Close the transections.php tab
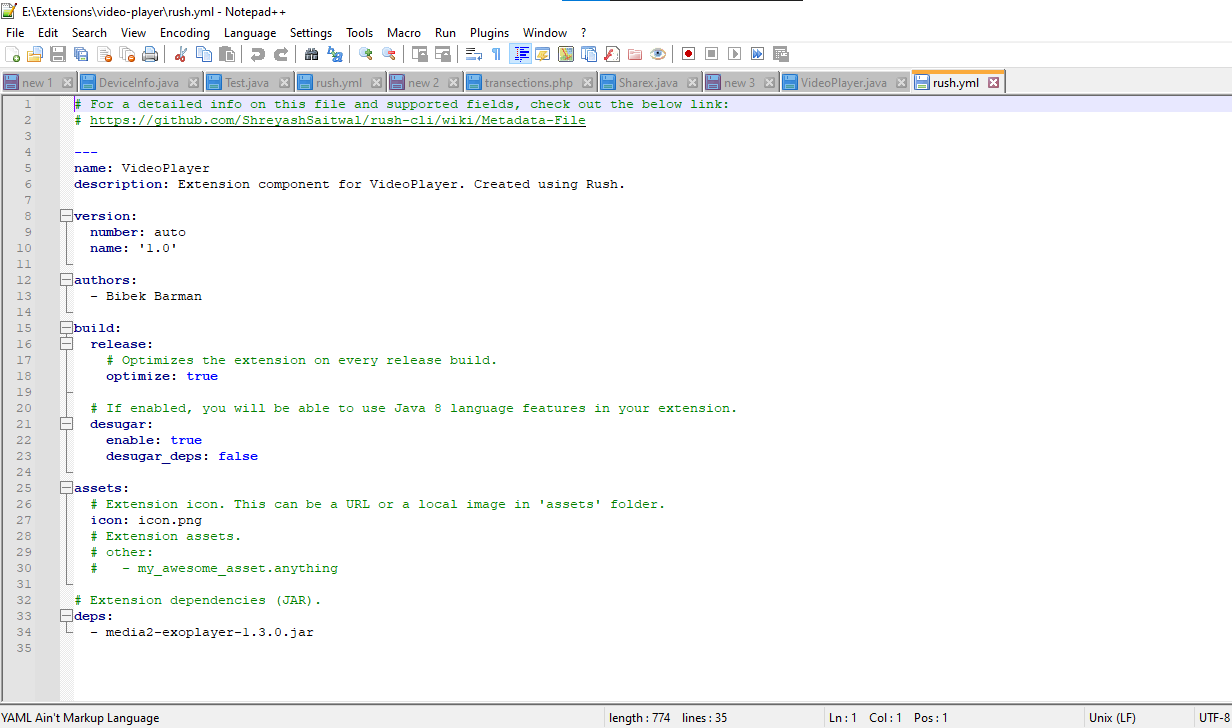 pos(587,83)
